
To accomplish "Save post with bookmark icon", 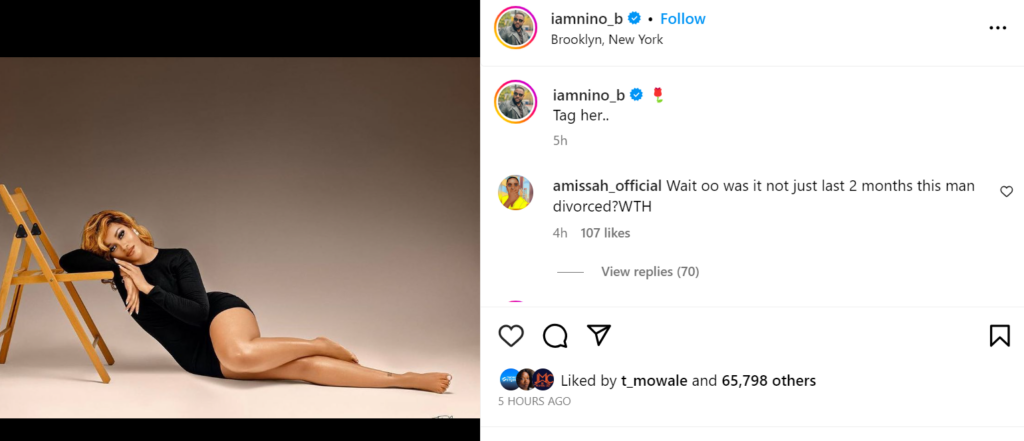I will (999, 336).
